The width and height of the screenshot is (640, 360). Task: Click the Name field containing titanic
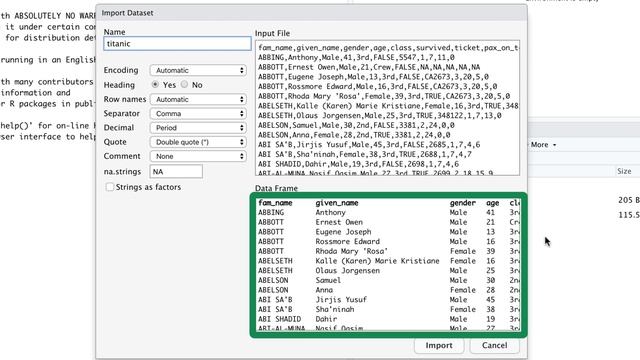(x=177, y=44)
